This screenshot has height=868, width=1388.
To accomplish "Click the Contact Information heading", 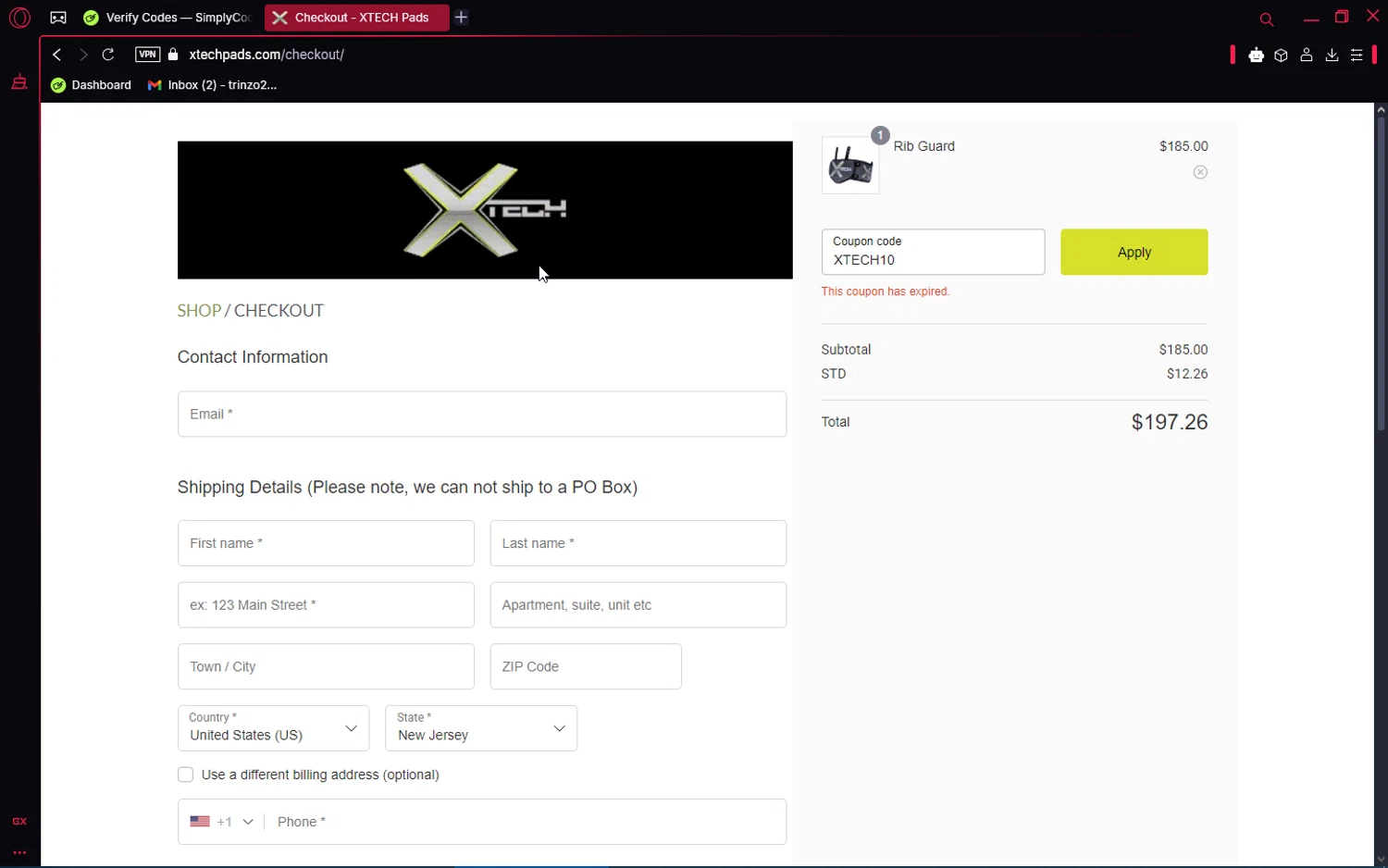I will coord(253,357).
